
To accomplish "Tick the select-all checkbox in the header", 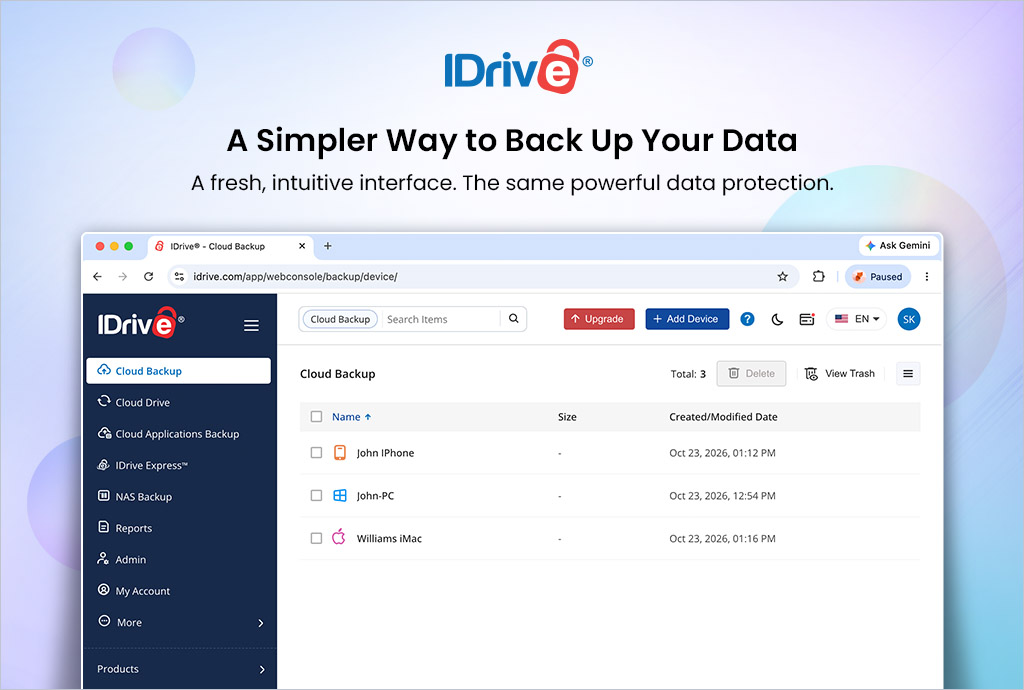I will 316,416.
